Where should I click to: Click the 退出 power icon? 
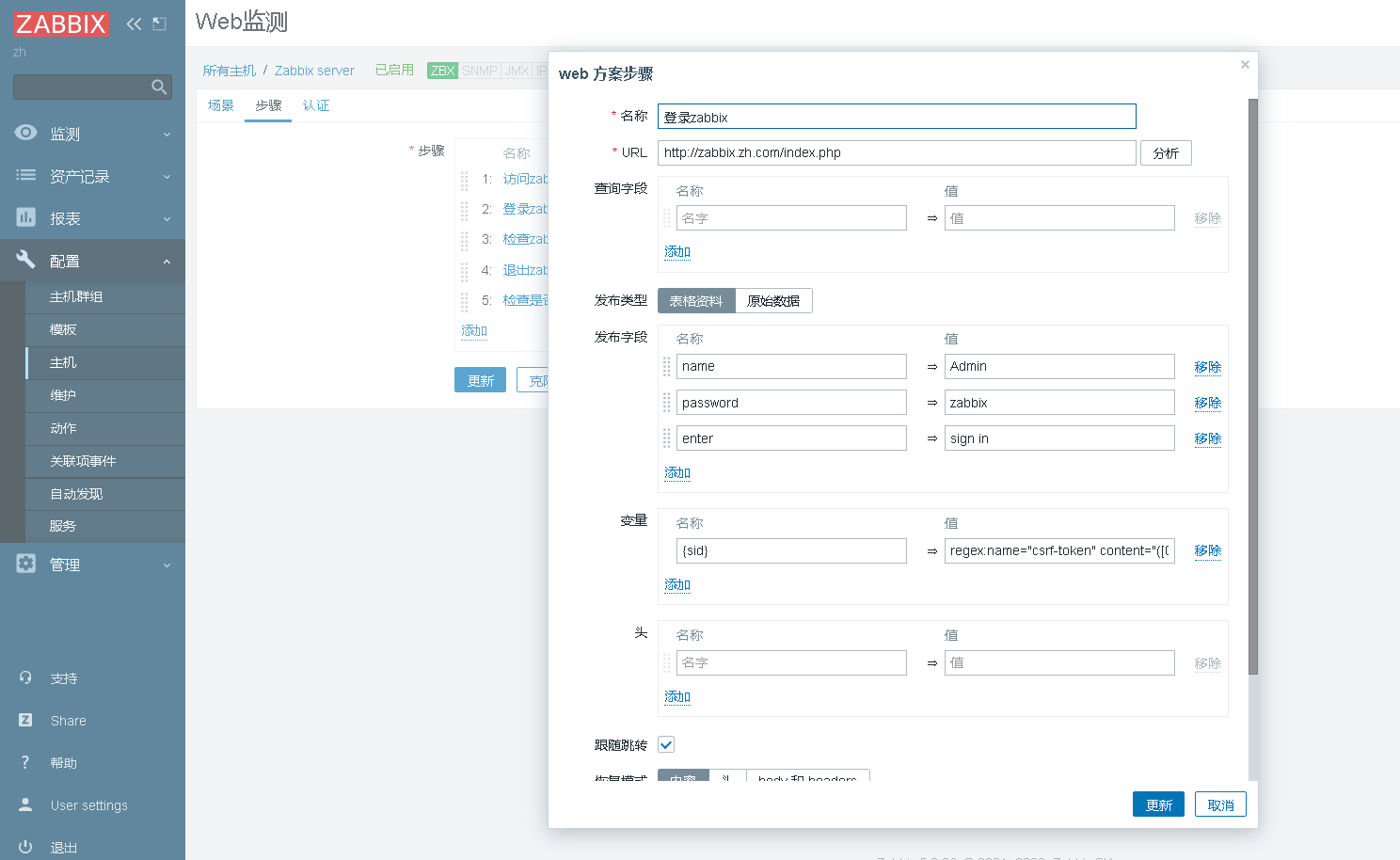25,847
